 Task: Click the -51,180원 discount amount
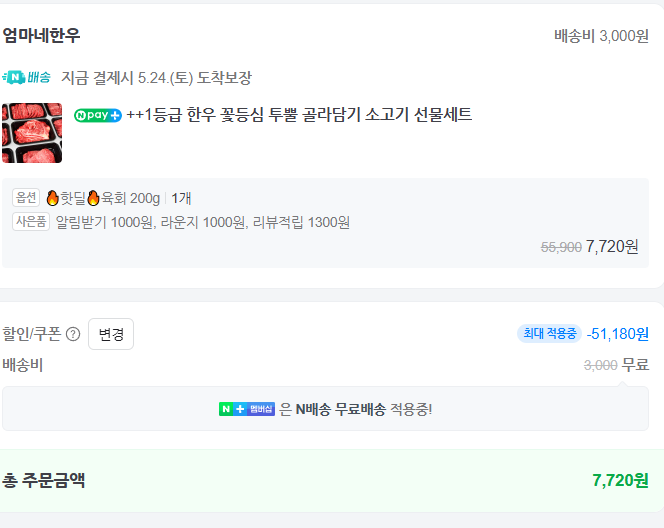click(x=617, y=334)
